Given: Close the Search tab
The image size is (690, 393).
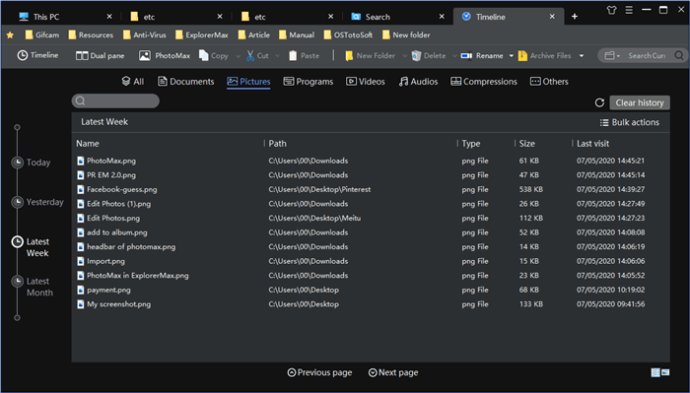Looking at the screenshot, I should tap(441, 16).
